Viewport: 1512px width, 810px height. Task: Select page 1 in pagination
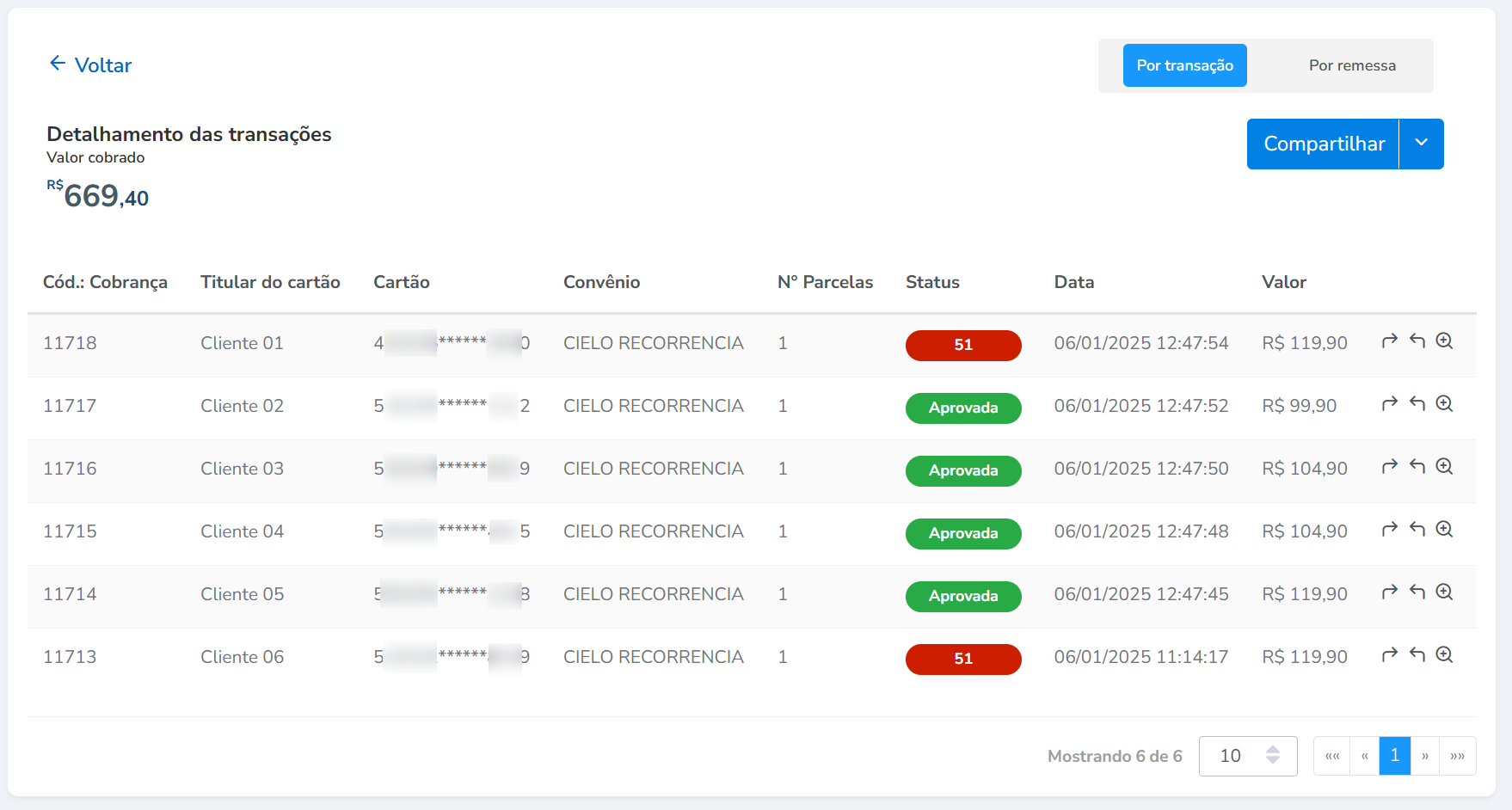[1394, 756]
